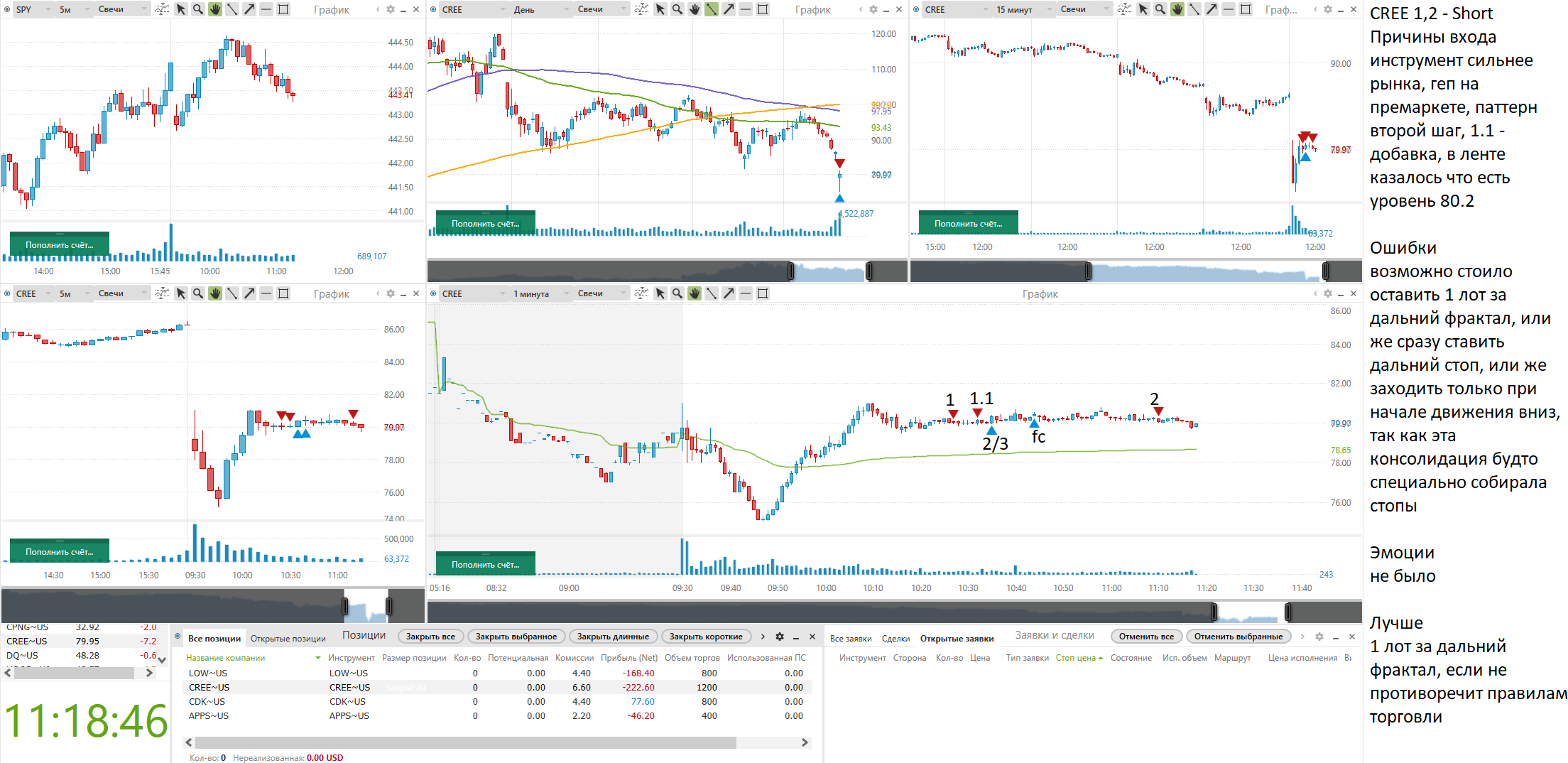Click Закрыть короткие button
The height and width of the screenshot is (763, 1568).
point(706,637)
